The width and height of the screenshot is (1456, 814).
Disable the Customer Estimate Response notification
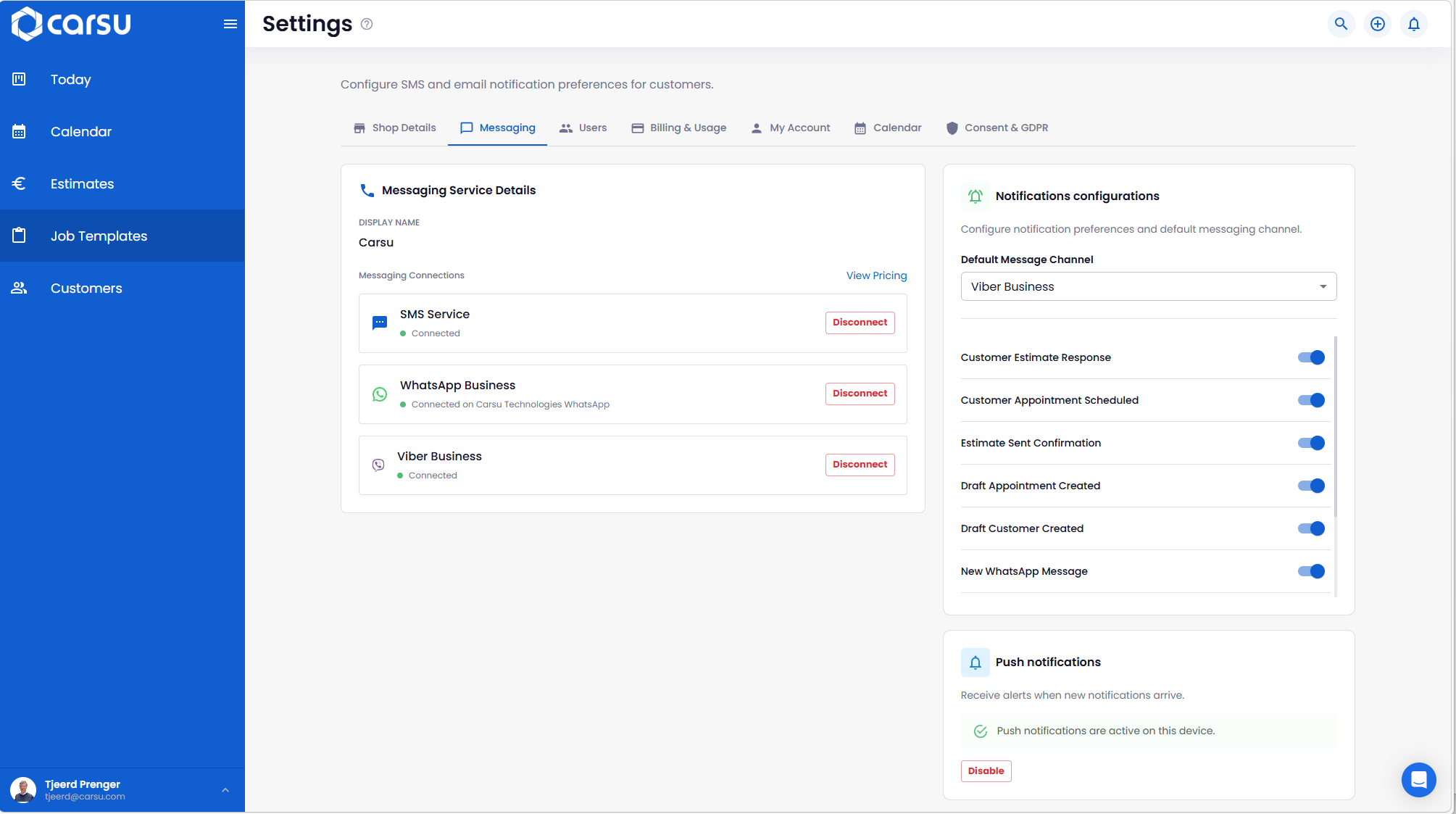point(1310,357)
